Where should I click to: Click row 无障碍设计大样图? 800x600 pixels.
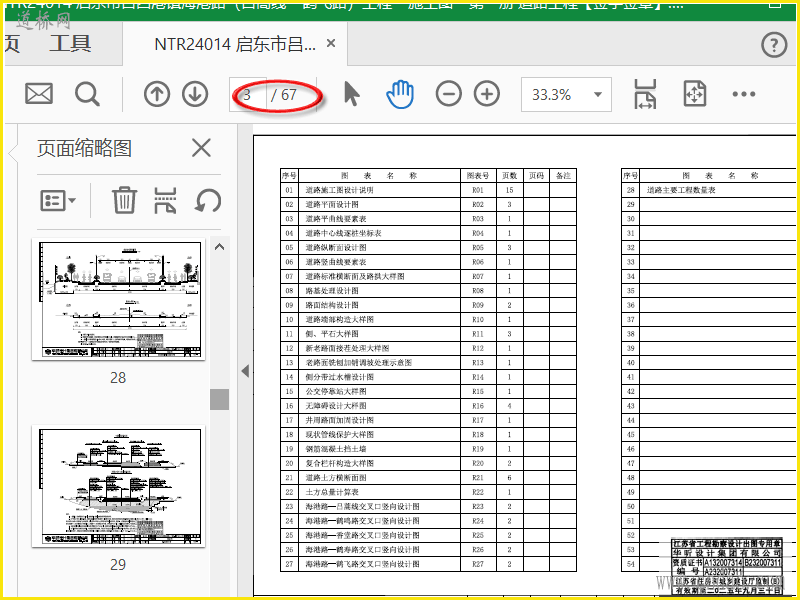(429, 406)
